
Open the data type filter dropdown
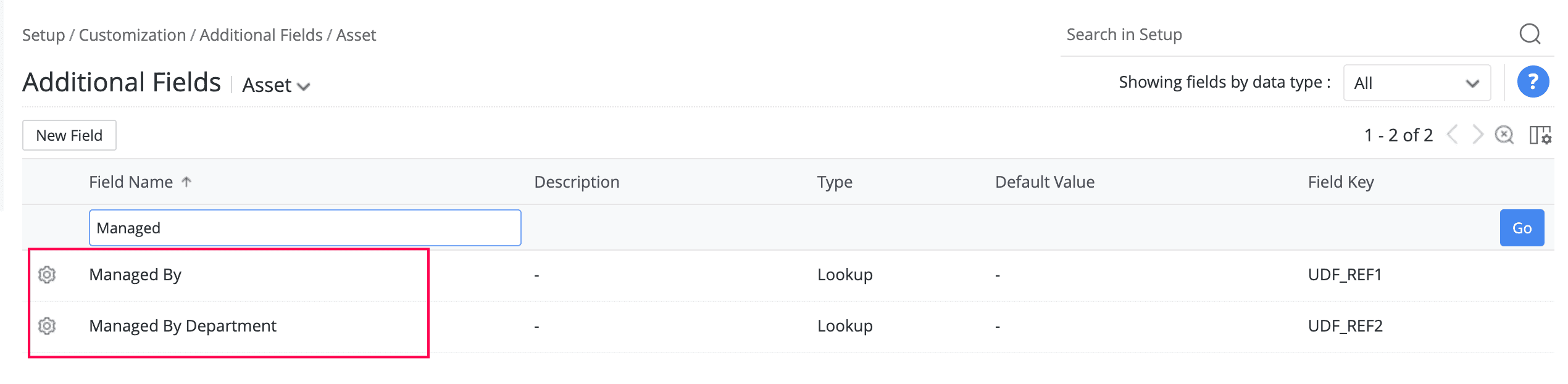click(x=1417, y=83)
